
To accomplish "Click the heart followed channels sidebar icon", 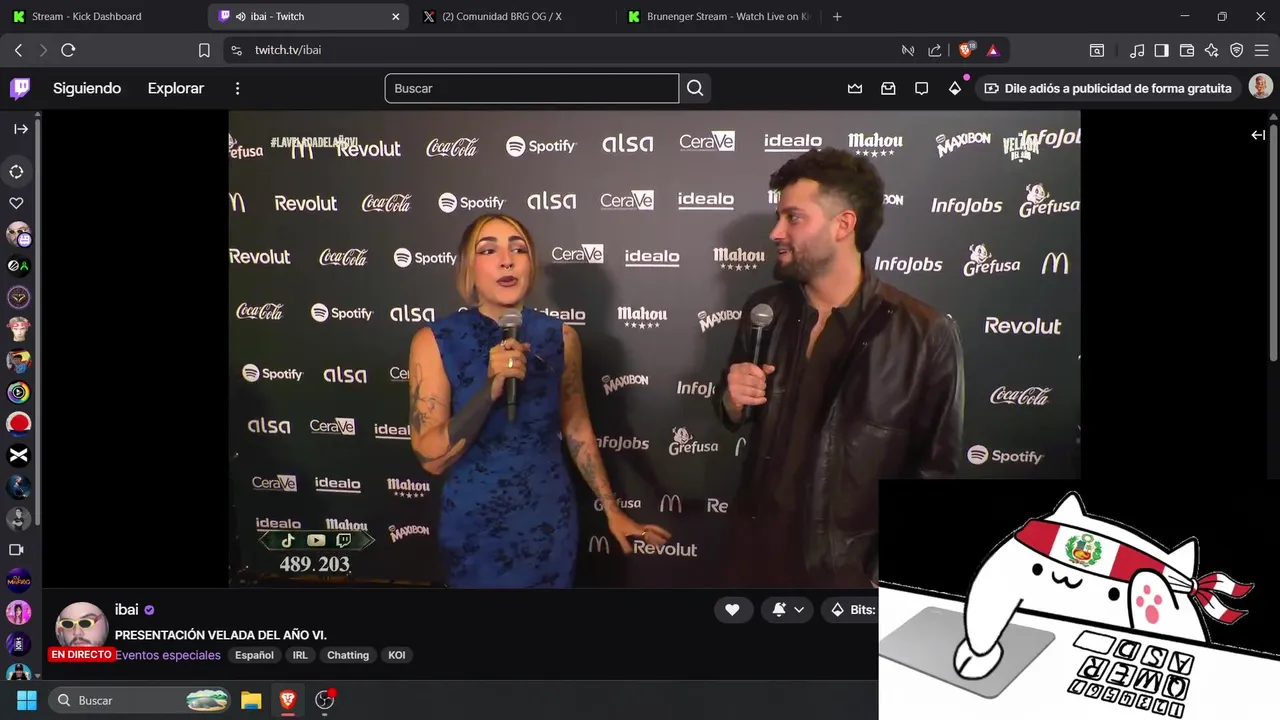I will [x=17, y=203].
